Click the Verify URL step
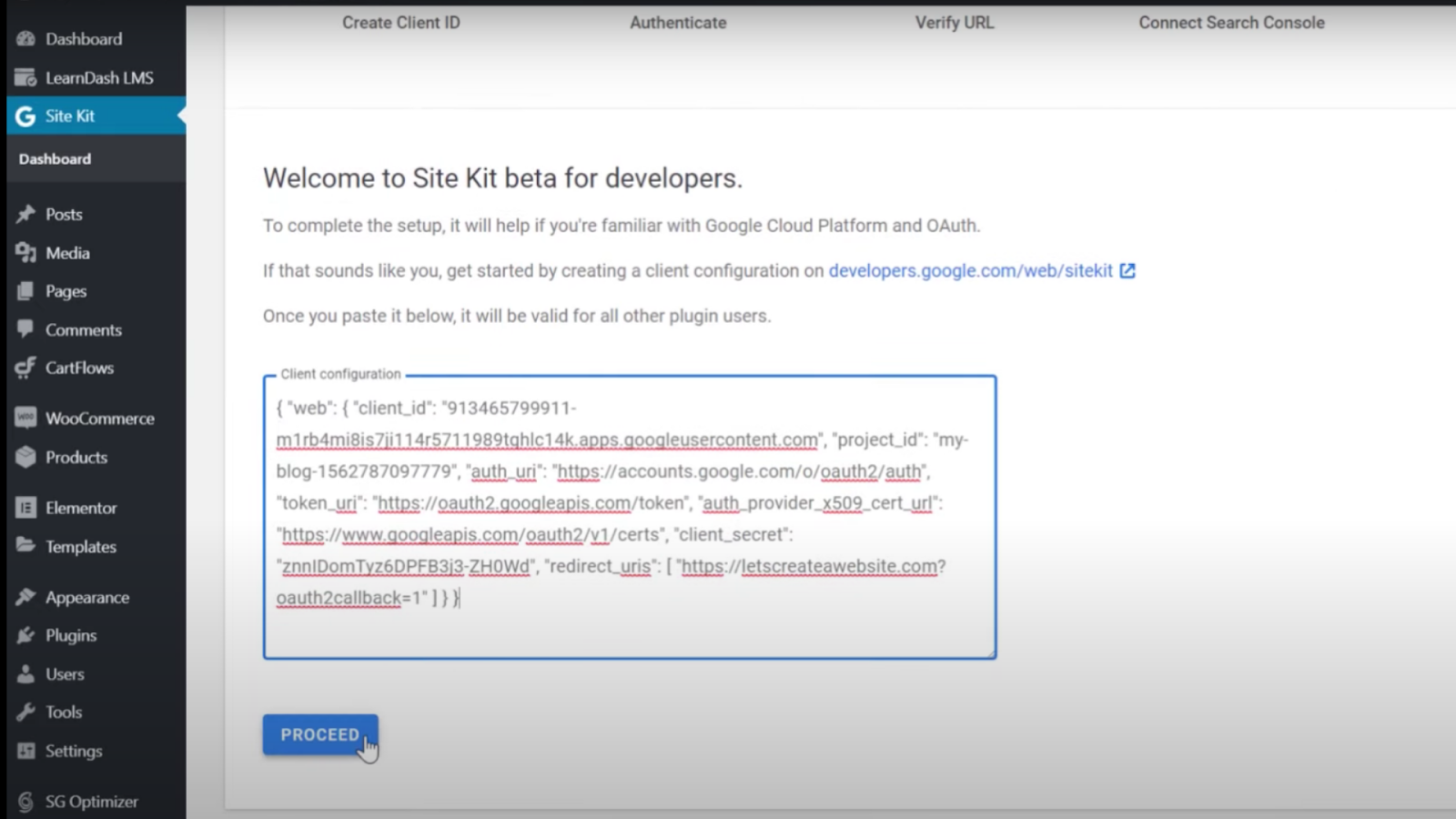Viewport: 1456px width, 819px height. tap(955, 23)
